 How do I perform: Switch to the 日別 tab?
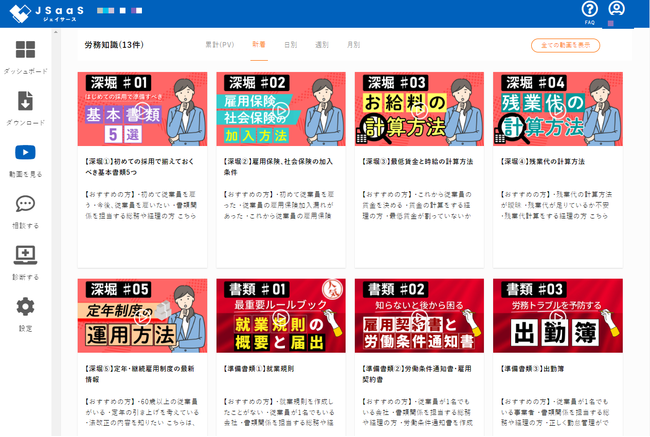point(290,45)
